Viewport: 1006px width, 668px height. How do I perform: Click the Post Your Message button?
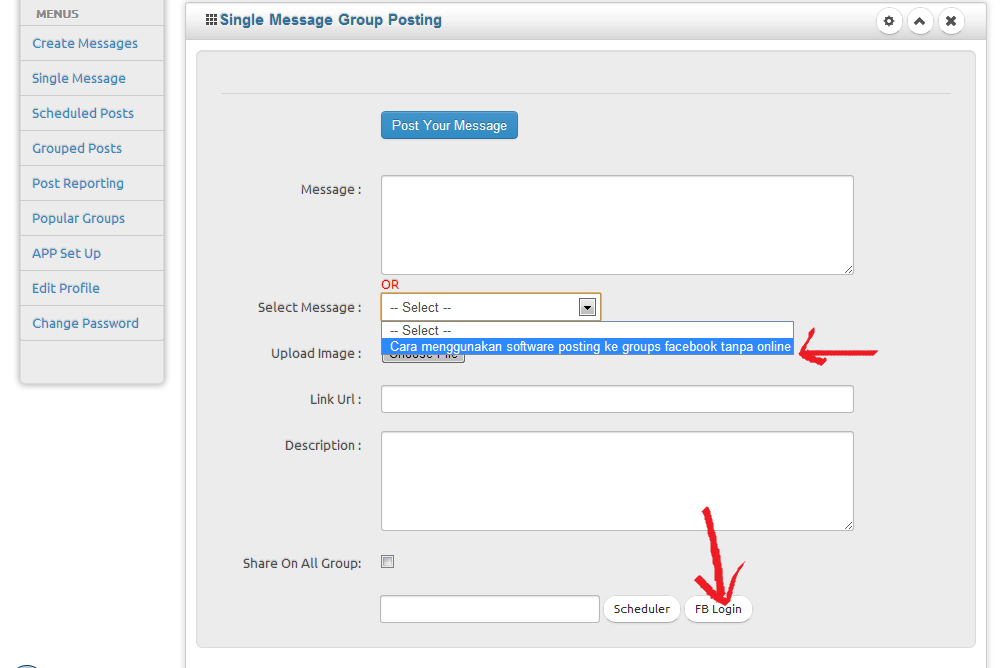pyautogui.click(x=449, y=125)
